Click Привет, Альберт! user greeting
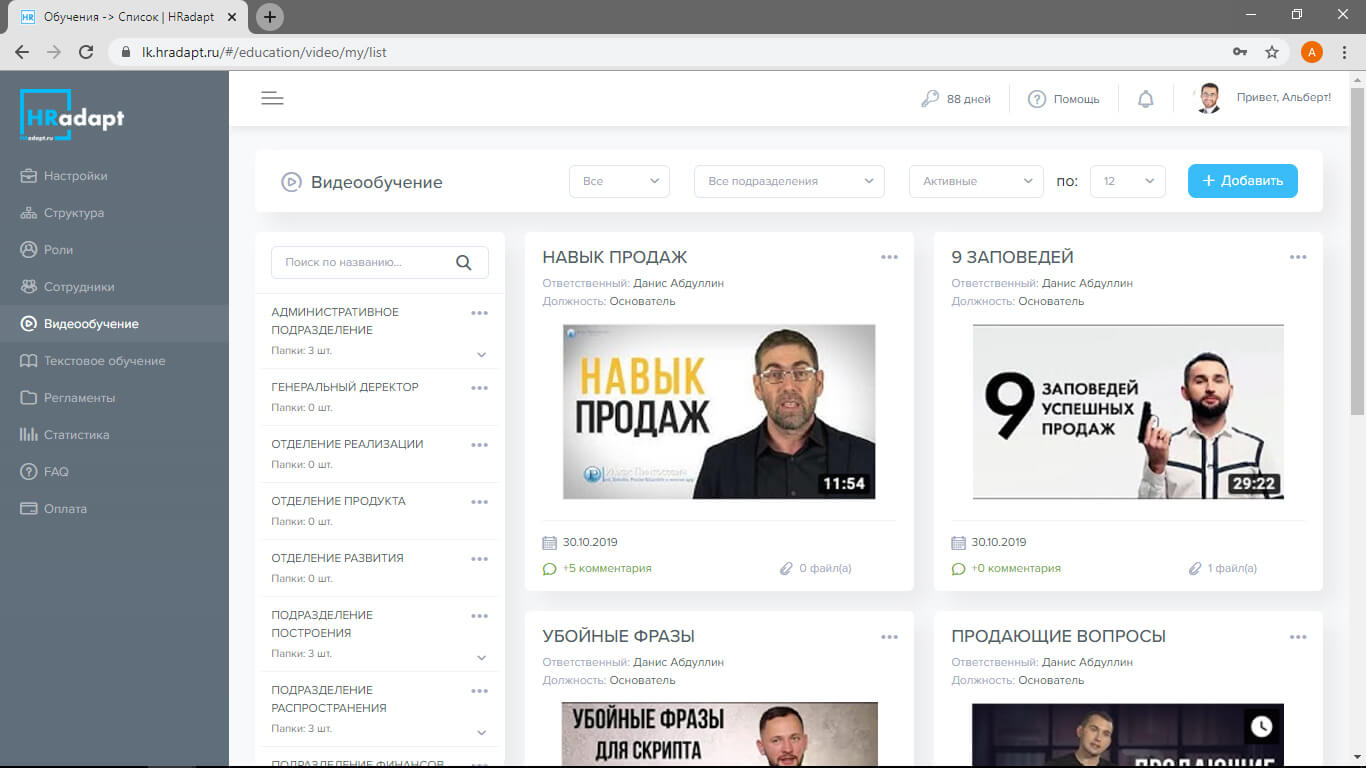Image resolution: width=1366 pixels, height=768 pixels. [x=1284, y=98]
